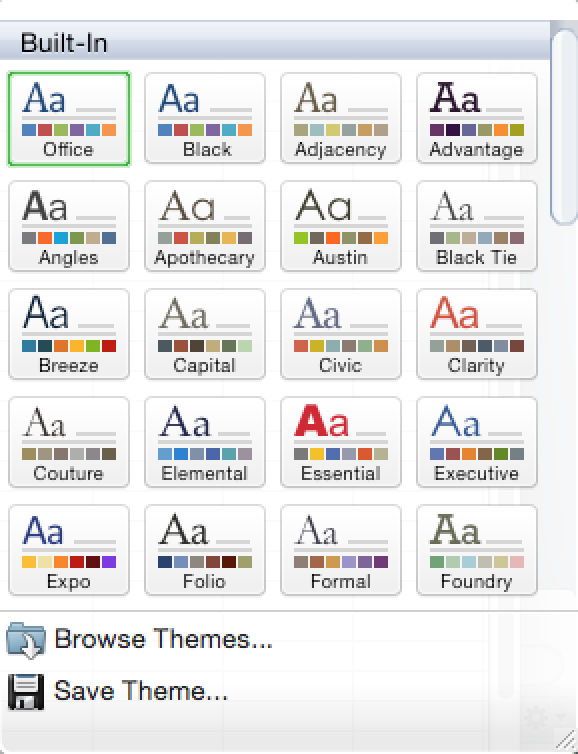
Task: Click the Browse Themes folder icon
Action: 26,640
